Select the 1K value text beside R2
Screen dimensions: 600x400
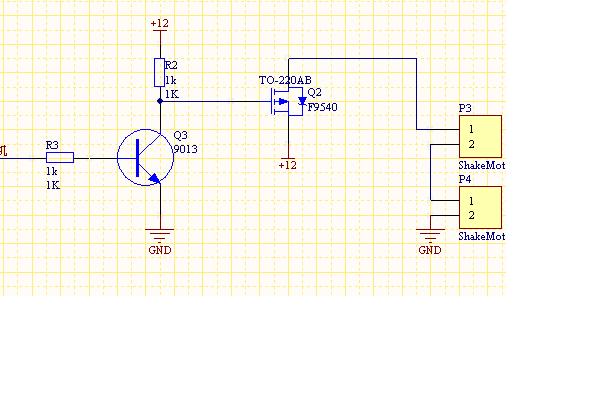[x=172, y=94]
